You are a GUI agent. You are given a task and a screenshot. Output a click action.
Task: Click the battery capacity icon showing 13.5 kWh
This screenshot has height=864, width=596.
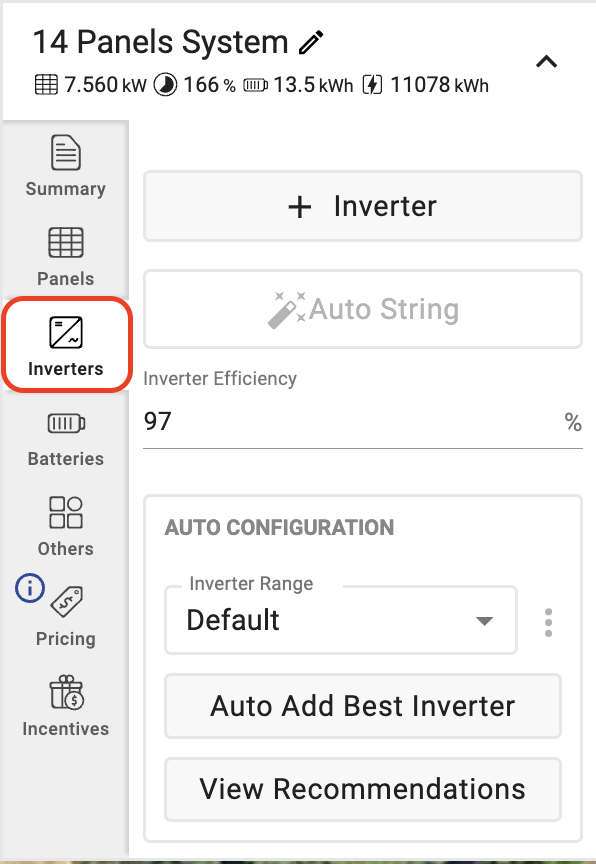(256, 85)
